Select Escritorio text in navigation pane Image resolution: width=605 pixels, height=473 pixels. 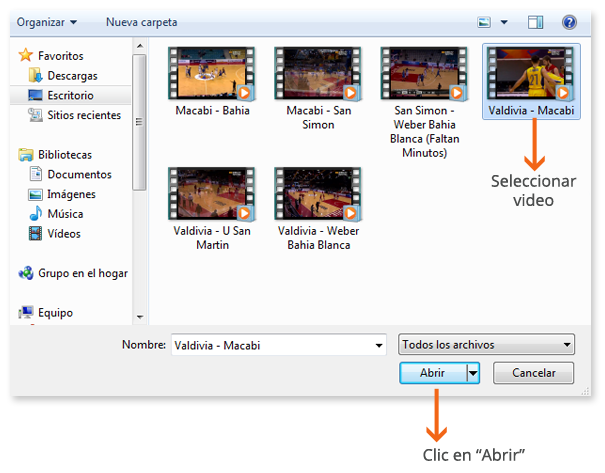point(70,95)
